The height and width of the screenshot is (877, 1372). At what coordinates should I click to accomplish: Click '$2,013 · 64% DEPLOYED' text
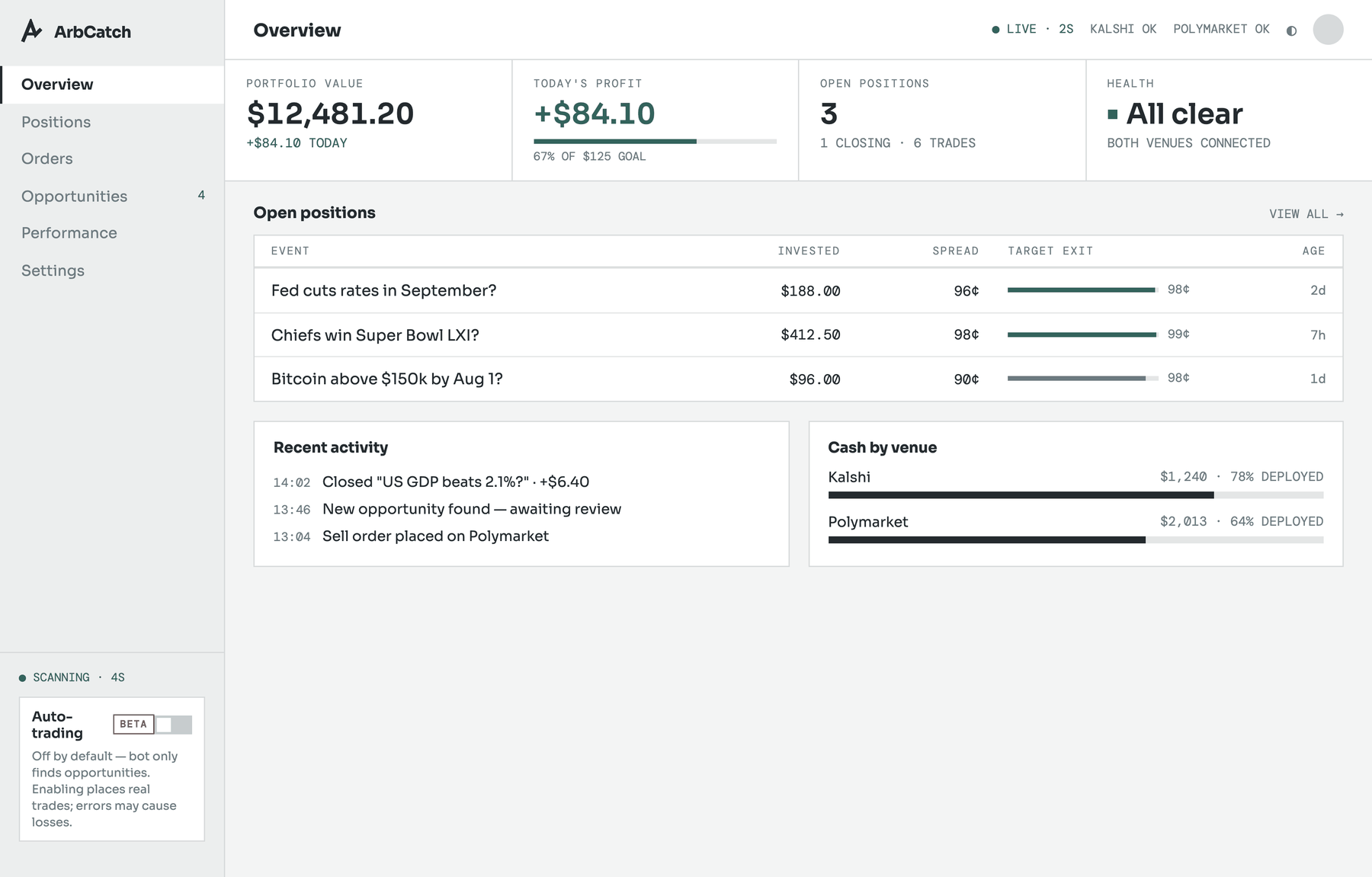click(x=1242, y=522)
